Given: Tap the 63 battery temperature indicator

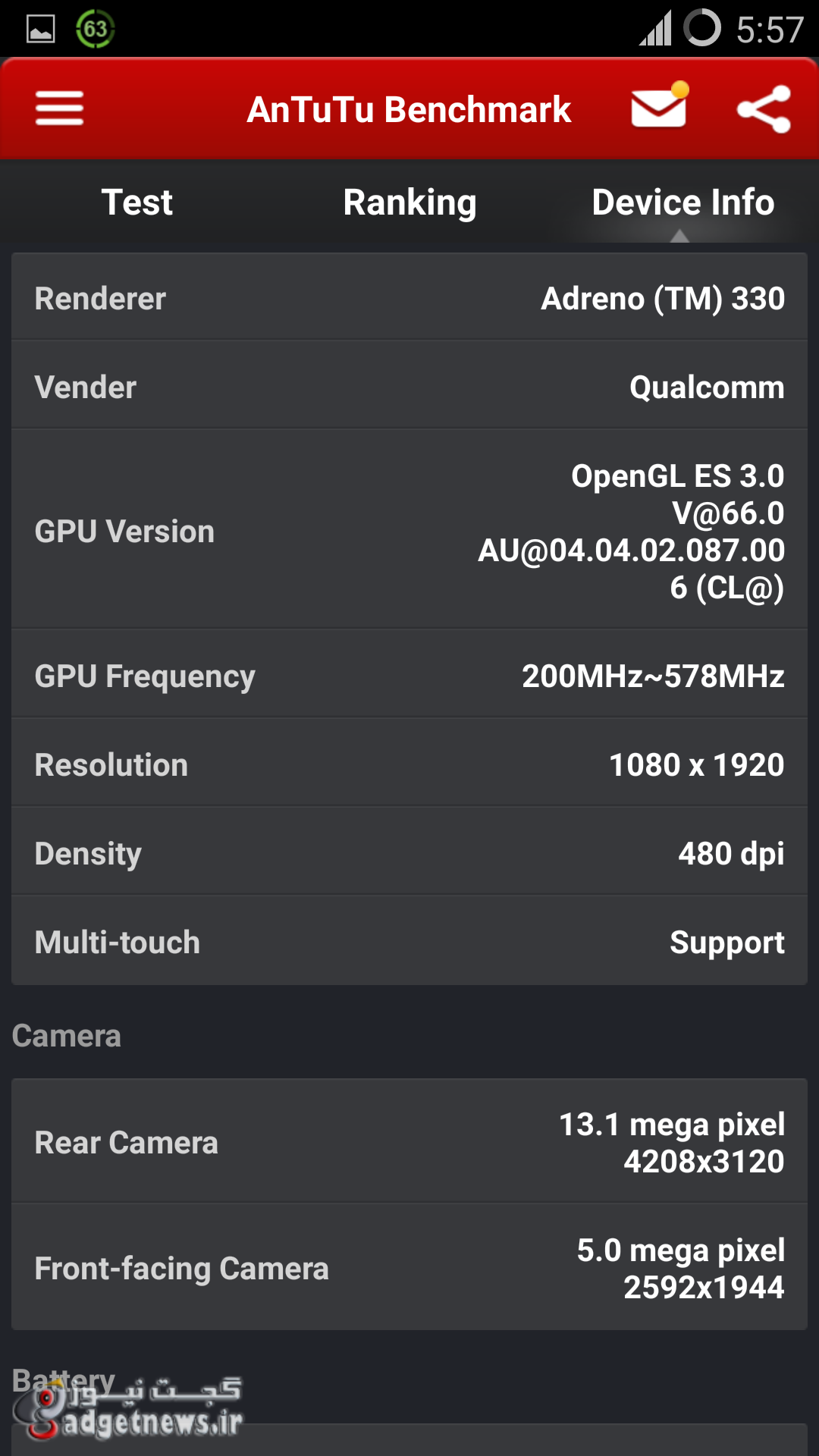Looking at the screenshot, I should [95, 29].
